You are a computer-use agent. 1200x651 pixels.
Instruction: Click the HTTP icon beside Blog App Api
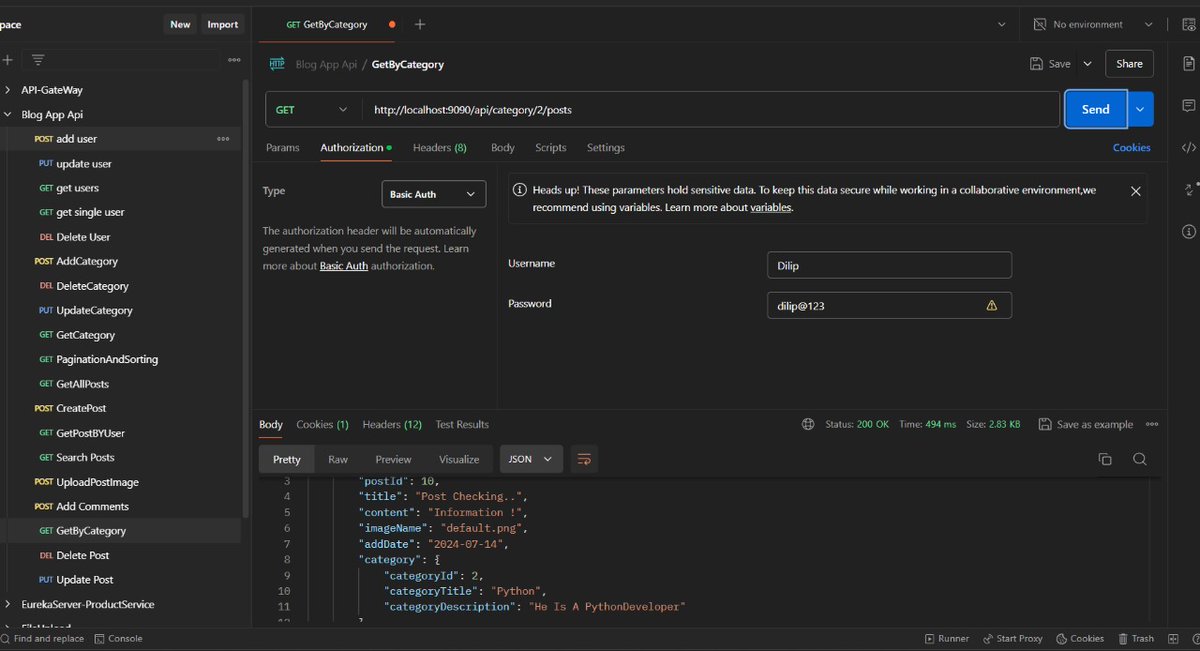coord(277,64)
